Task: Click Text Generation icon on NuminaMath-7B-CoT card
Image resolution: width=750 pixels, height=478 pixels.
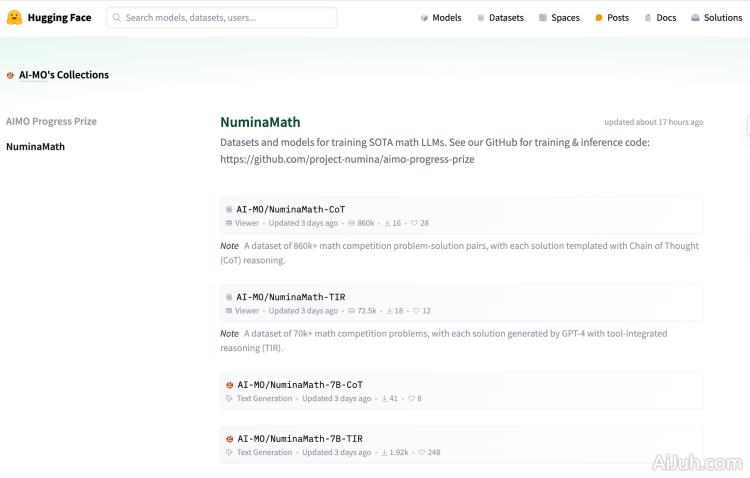Action: [x=229, y=399]
